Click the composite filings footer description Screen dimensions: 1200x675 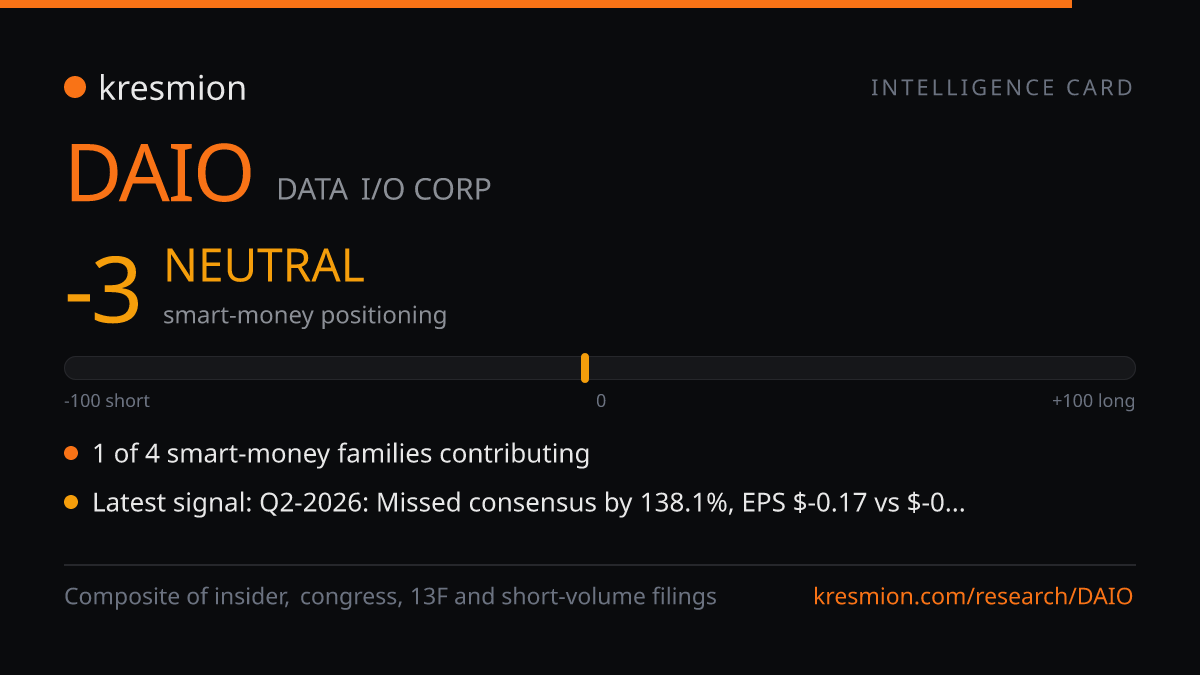[391, 597]
